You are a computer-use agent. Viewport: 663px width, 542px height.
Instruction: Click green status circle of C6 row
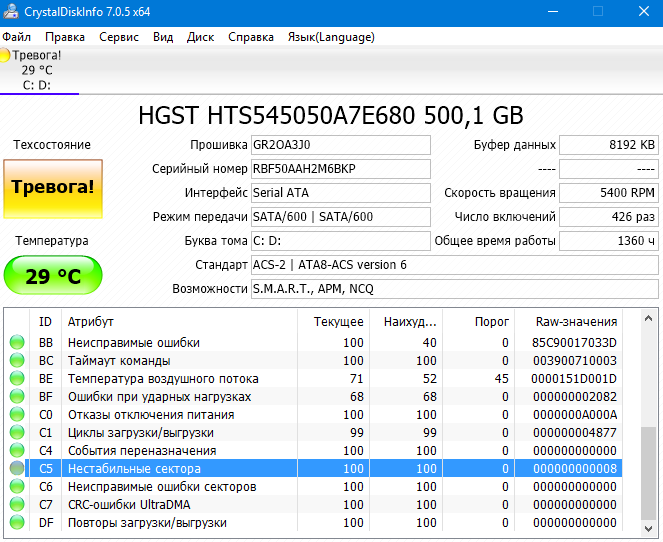[17, 487]
